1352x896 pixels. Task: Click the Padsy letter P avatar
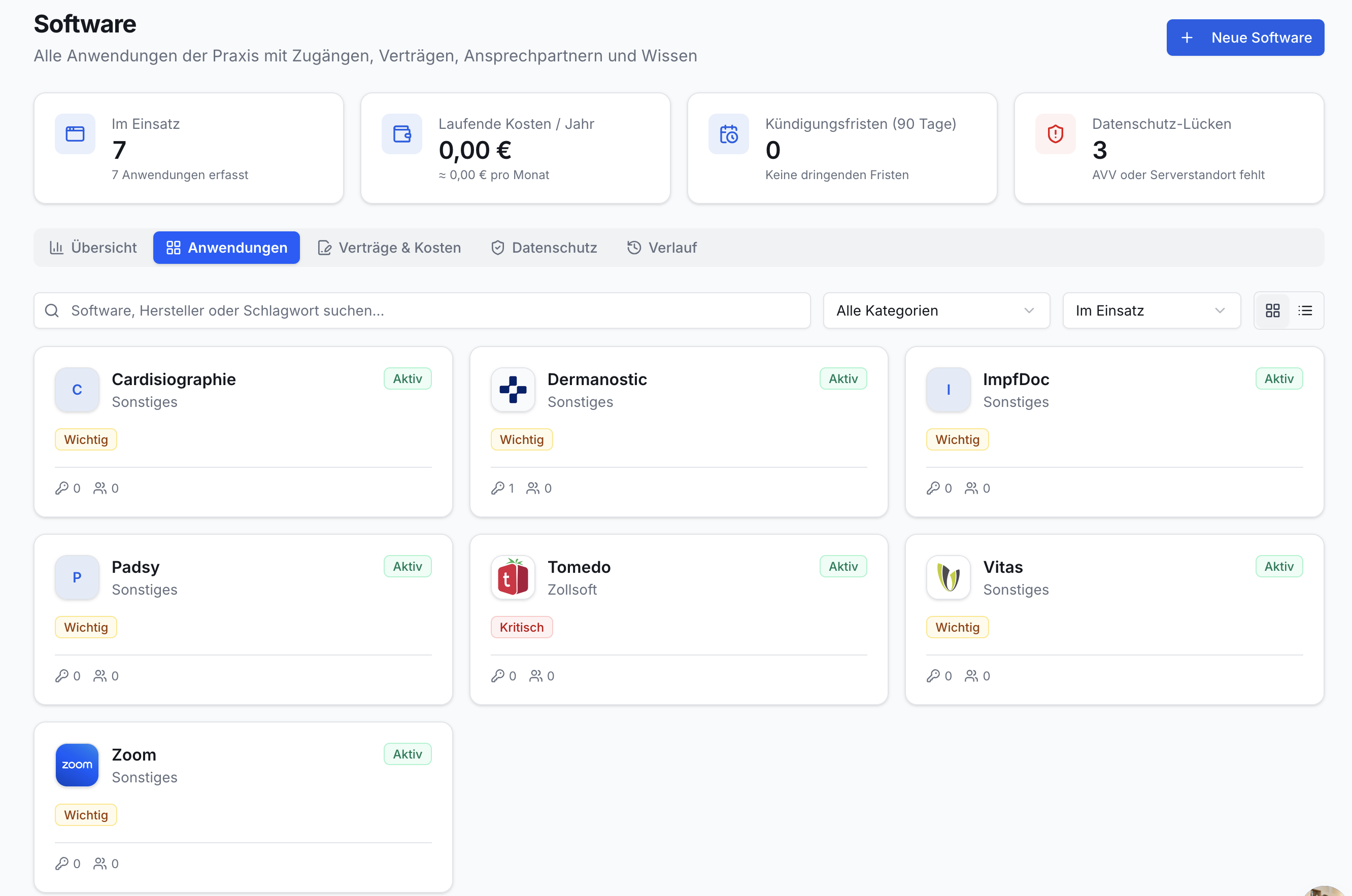[x=77, y=577]
